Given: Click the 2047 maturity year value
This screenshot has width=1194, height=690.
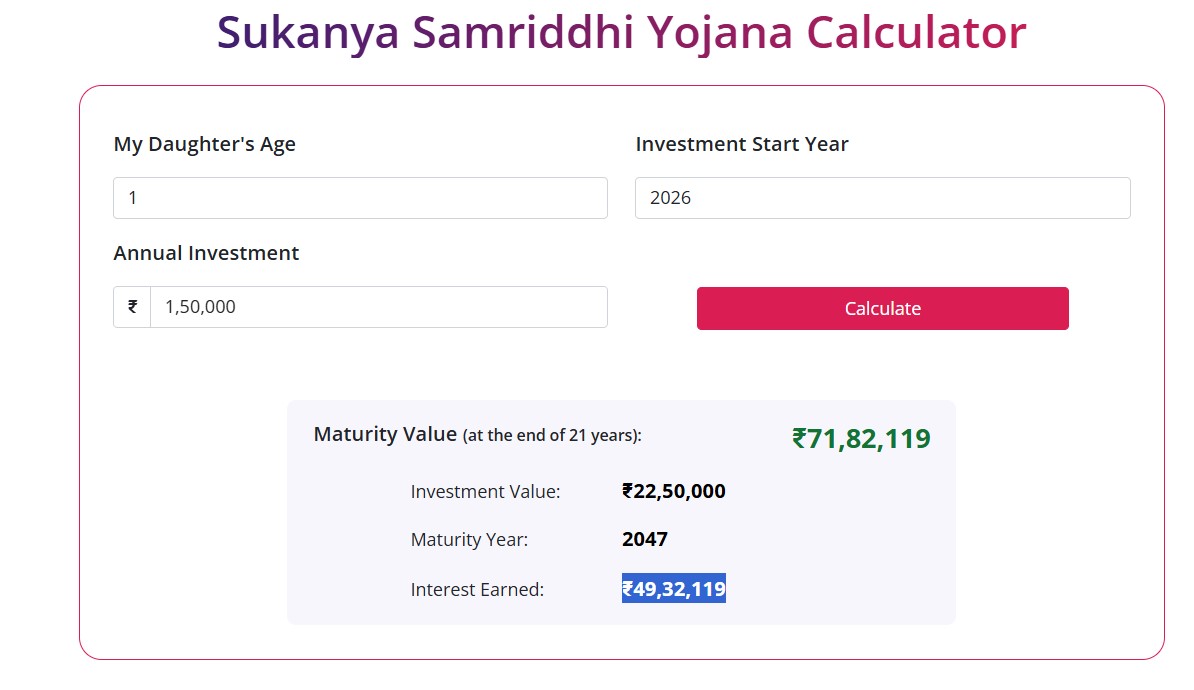Looking at the screenshot, I should click(645, 540).
